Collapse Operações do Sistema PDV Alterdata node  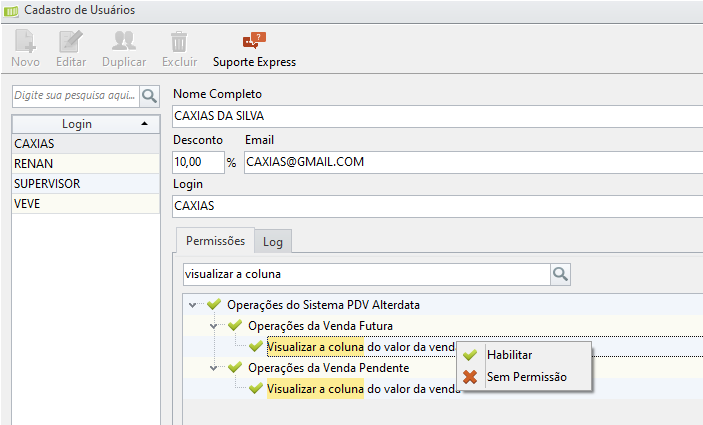192,304
